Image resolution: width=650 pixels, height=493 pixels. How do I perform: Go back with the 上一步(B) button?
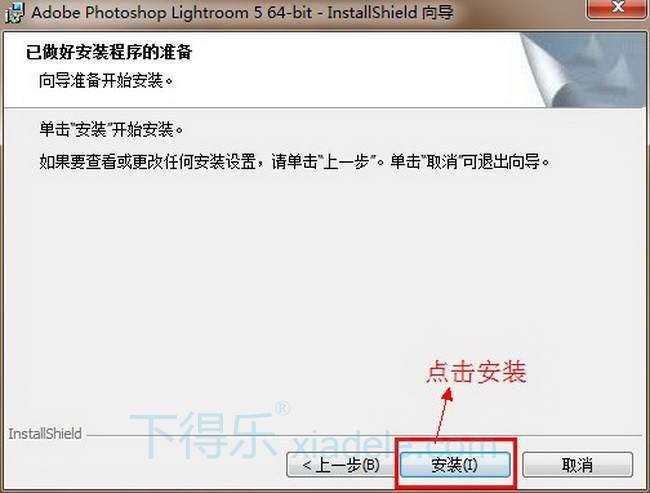click(341, 465)
